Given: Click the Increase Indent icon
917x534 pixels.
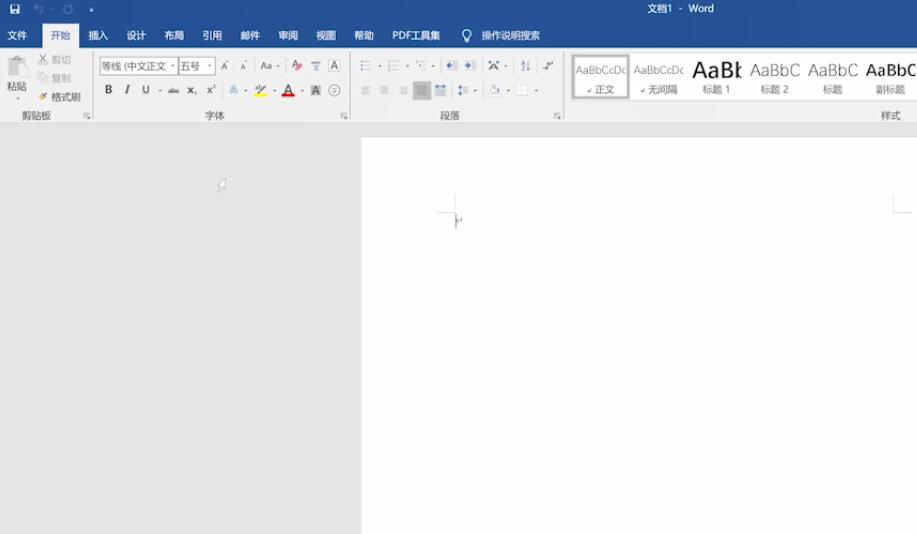Looking at the screenshot, I should (470, 66).
